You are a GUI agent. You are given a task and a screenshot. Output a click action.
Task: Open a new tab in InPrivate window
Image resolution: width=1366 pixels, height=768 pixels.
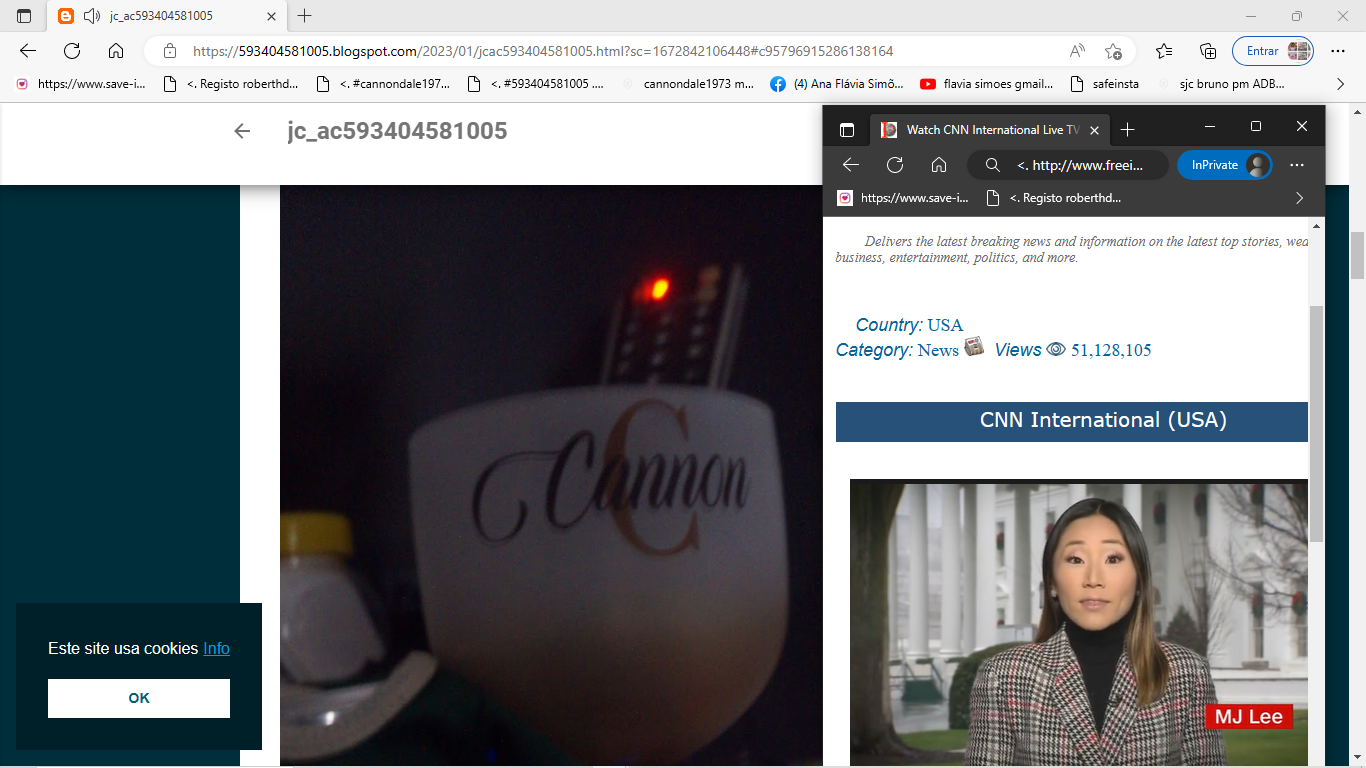click(x=1128, y=130)
